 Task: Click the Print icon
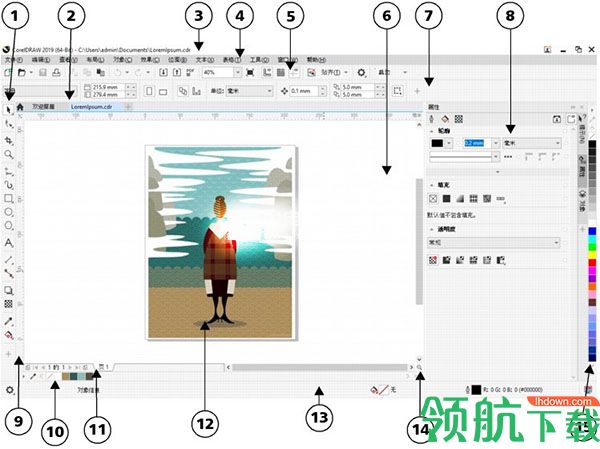coord(56,72)
